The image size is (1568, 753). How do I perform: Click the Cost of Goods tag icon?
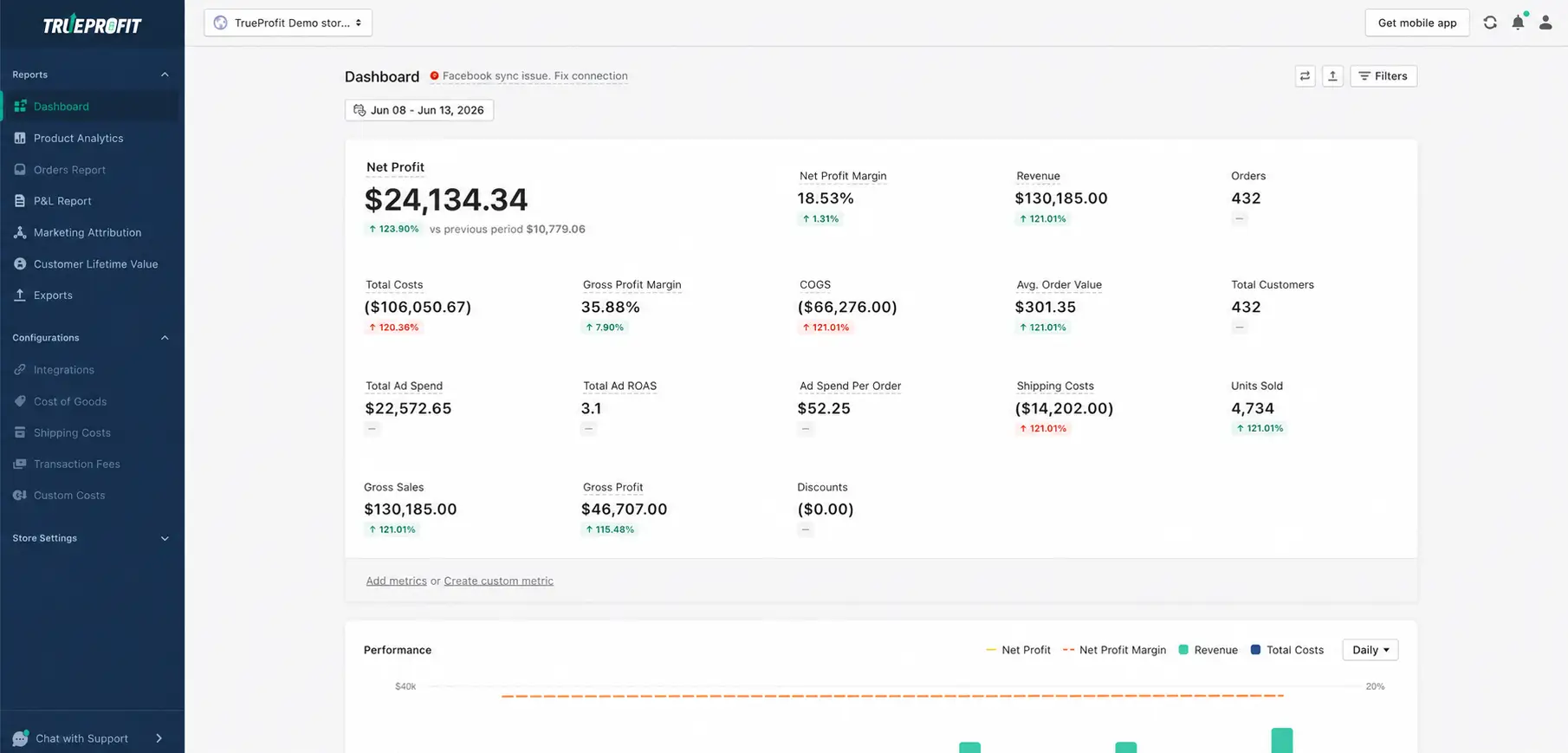(20, 401)
